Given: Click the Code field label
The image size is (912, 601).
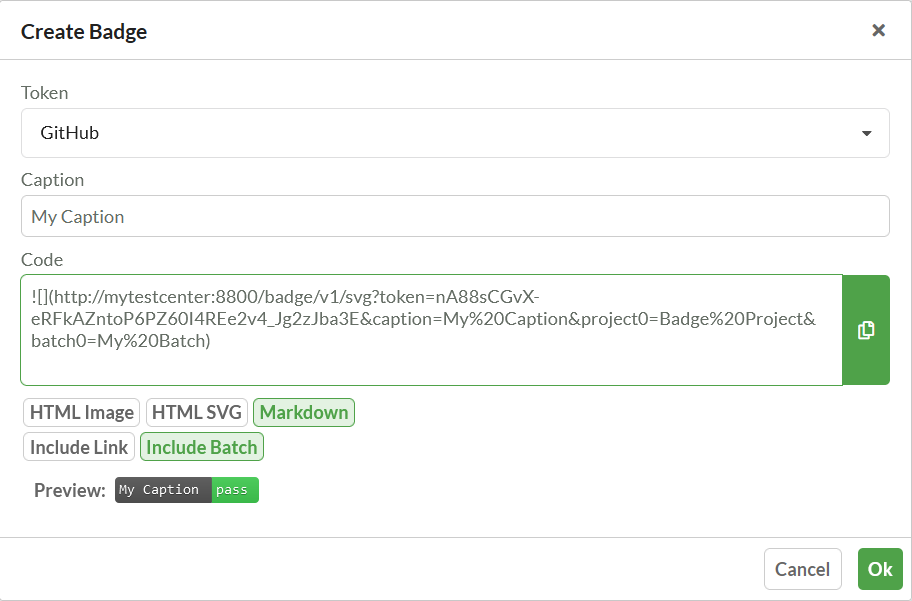Looking at the screenshot, I should pos(42,260).
